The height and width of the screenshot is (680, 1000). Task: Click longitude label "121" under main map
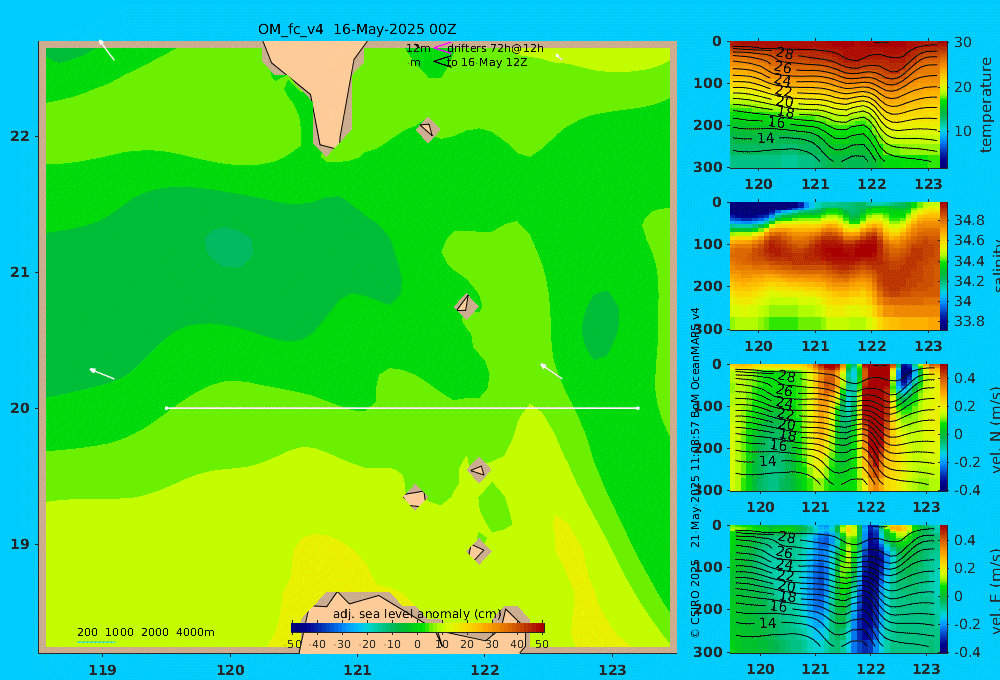[357, 670]
